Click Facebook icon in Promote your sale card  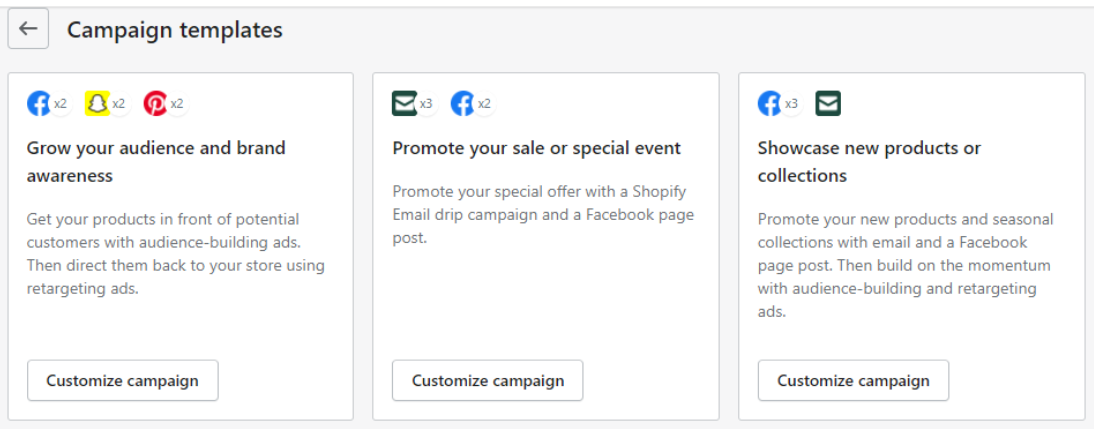tap(463, 104)
